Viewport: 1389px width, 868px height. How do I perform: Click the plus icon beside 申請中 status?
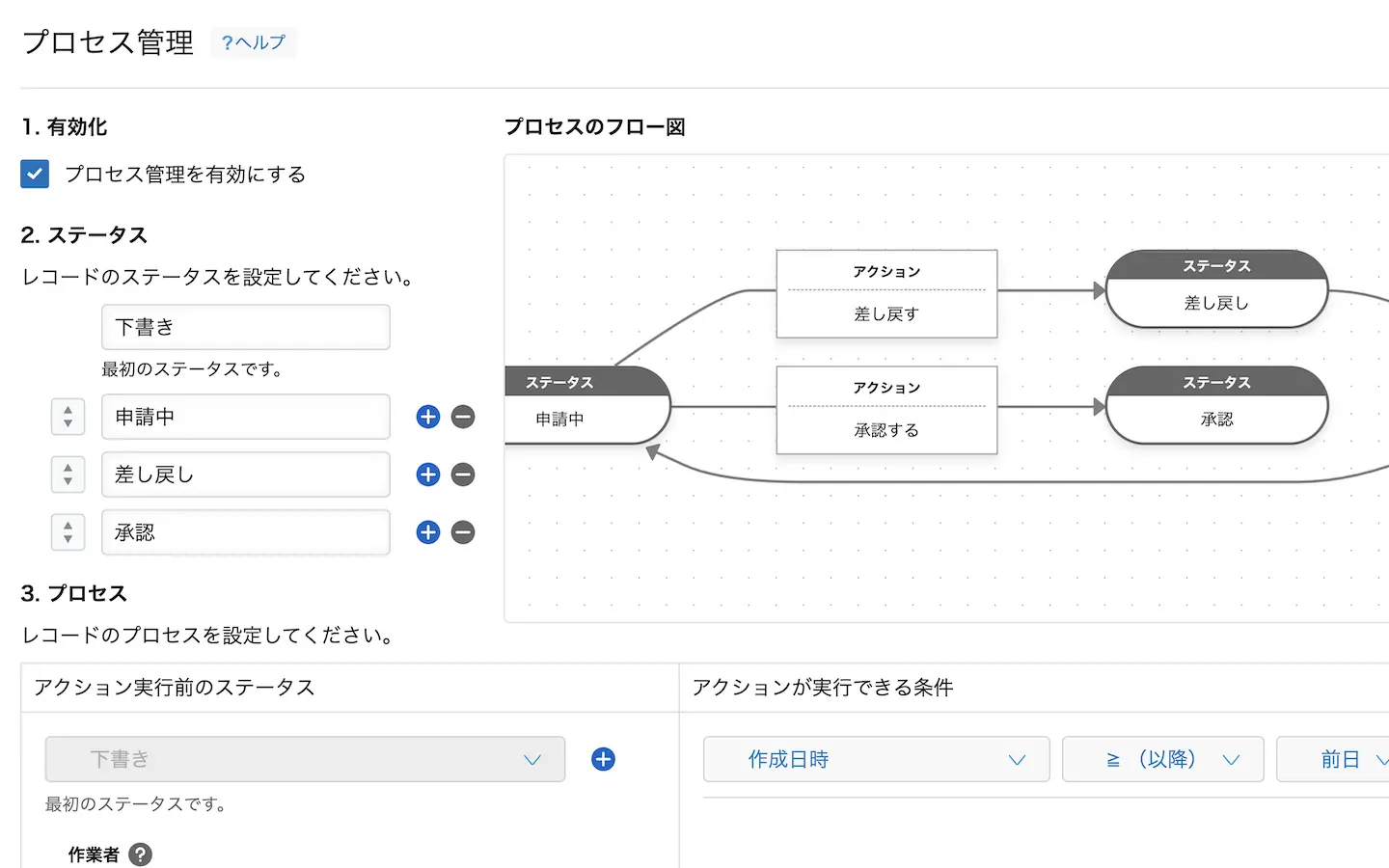[428, 417]
